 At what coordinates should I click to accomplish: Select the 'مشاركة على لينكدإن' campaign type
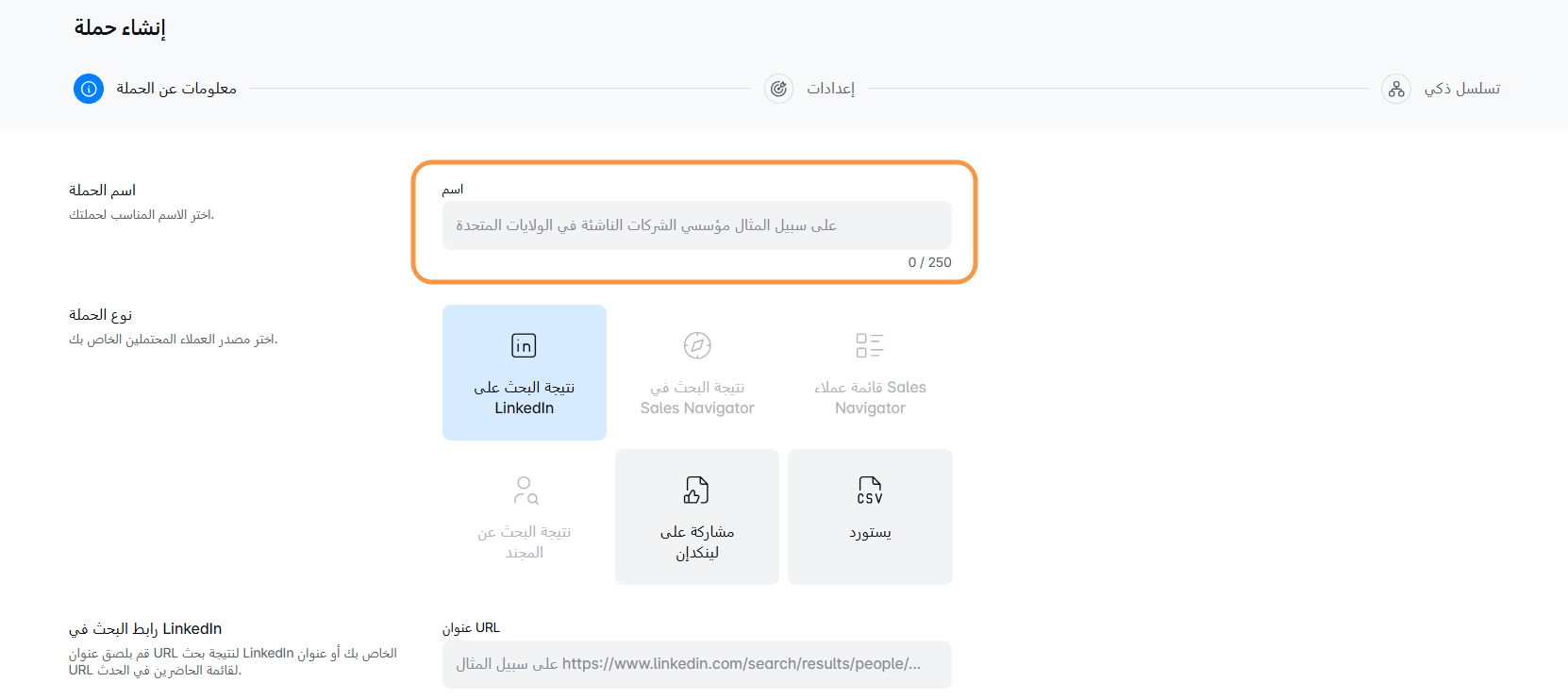697,541
